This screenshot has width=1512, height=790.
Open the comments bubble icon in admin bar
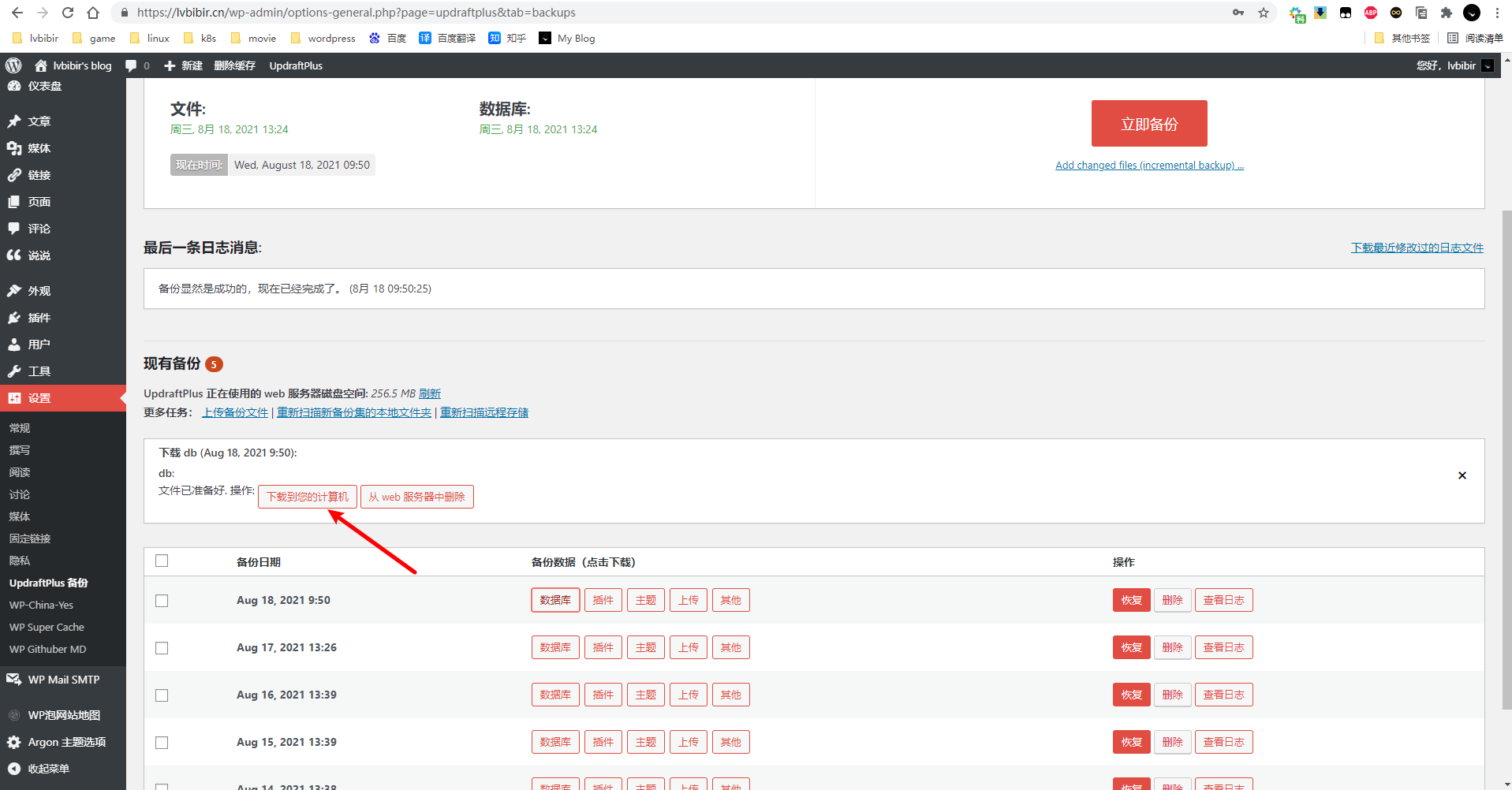(x=132, y=65)
